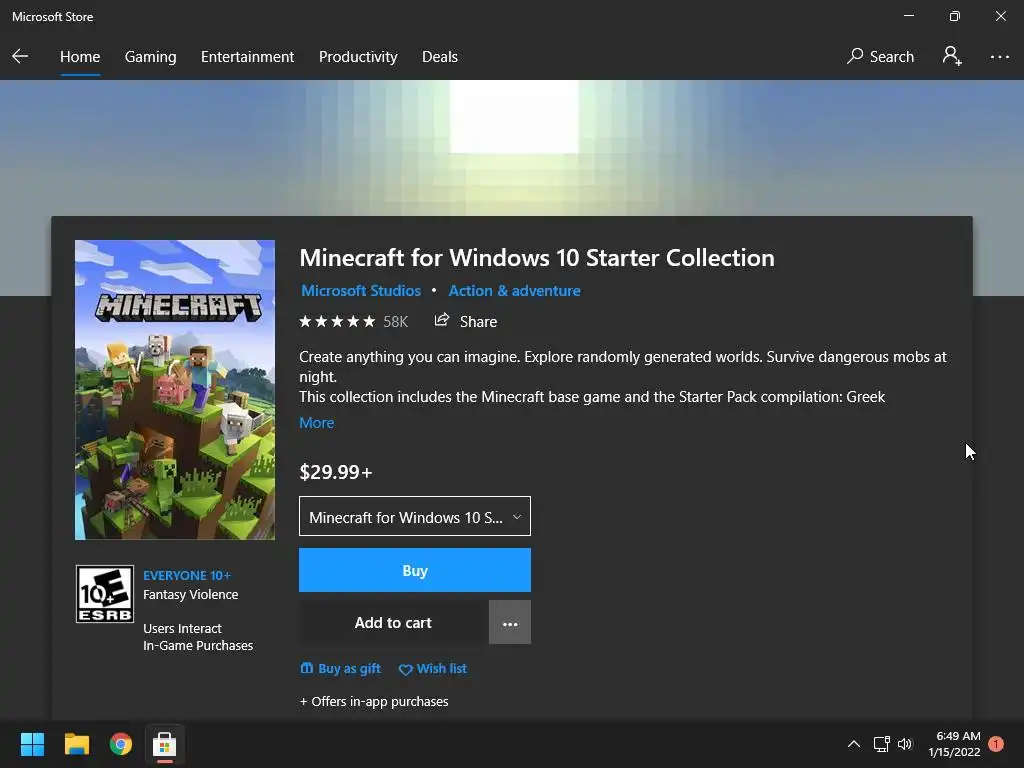Click the gift box icon beside Buy as gift

click(x=306, y=668)
